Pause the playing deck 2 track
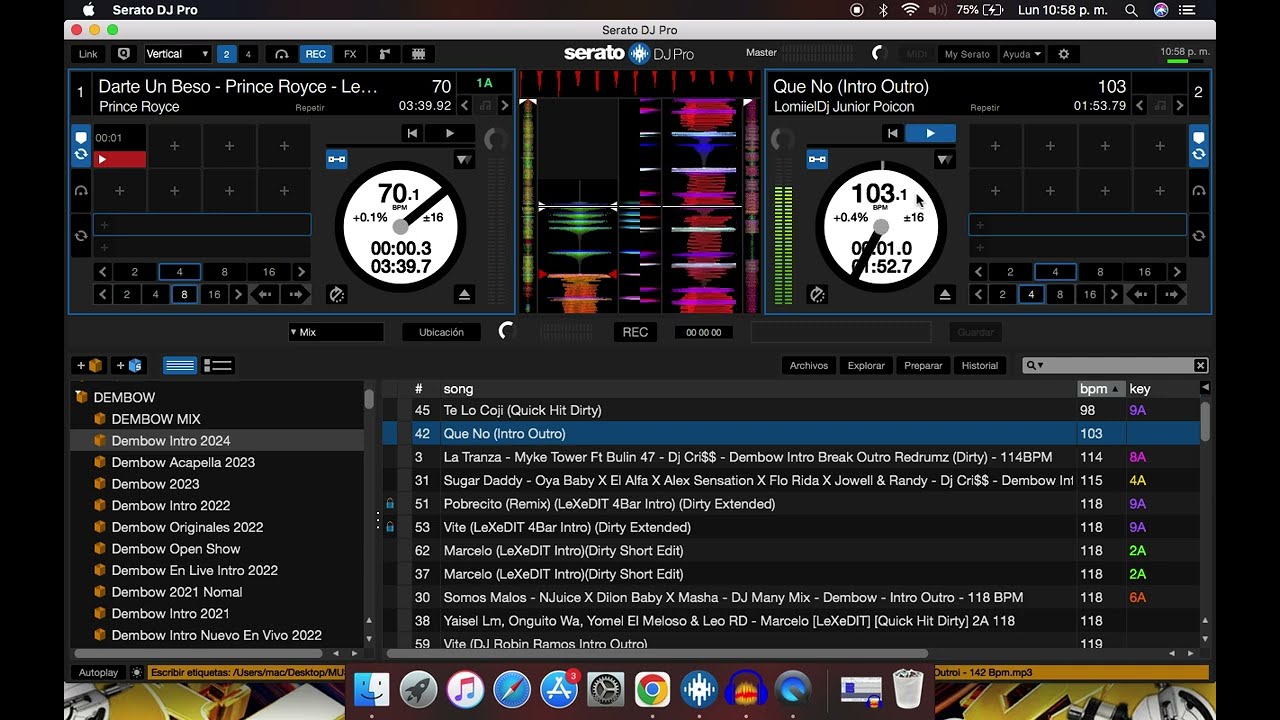 tap(930, 133)
